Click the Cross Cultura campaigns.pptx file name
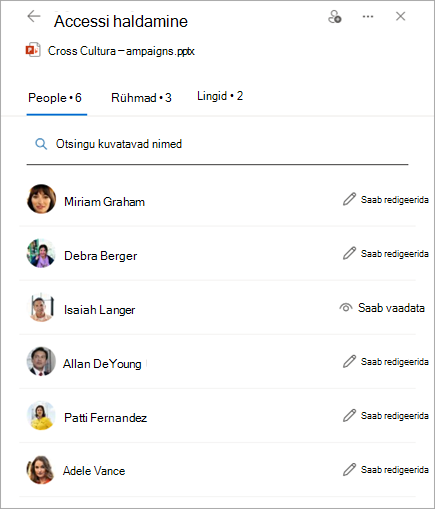Screen dimensions: 435x509 [121, 51]
